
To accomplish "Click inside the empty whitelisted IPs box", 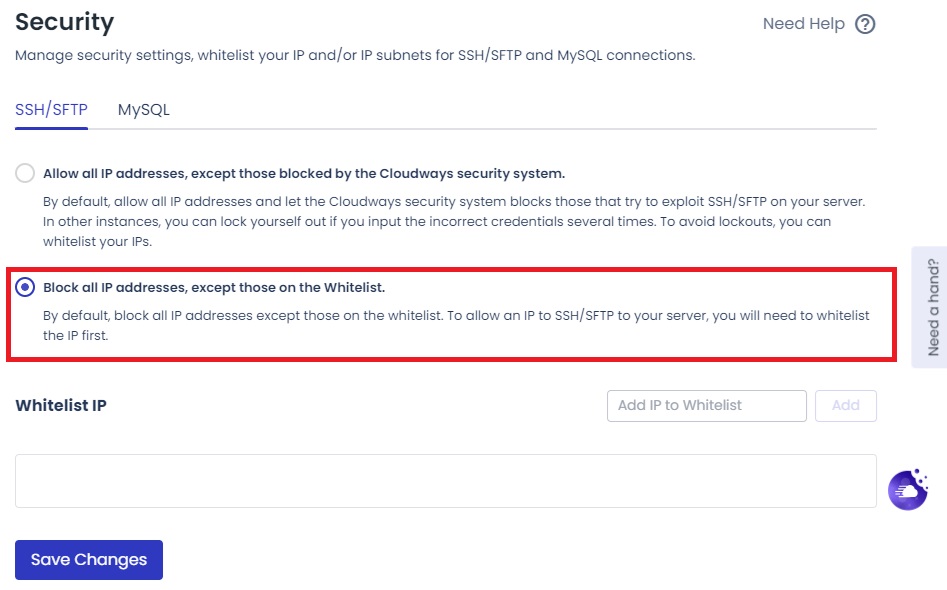I will (445, 481).
